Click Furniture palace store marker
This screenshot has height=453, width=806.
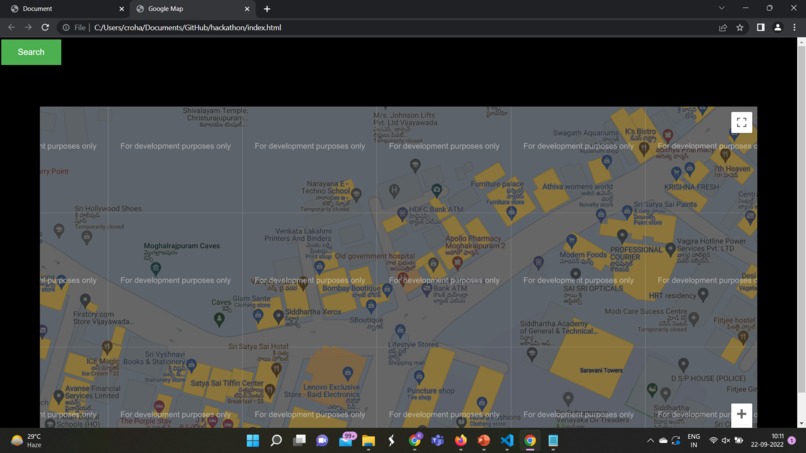511,213
